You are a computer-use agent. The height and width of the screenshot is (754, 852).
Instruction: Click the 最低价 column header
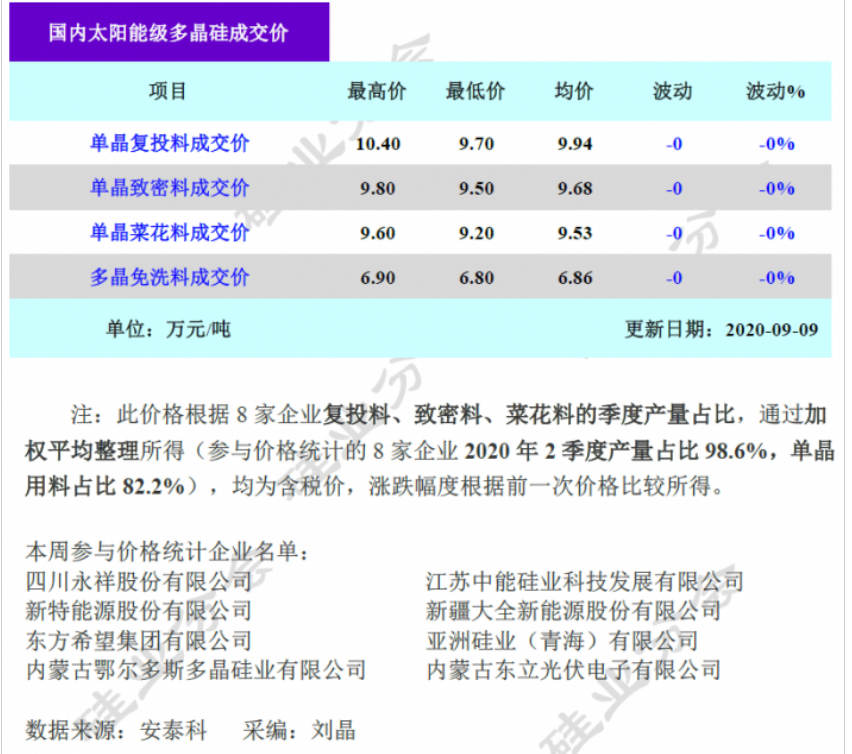(x=476, y=92)
